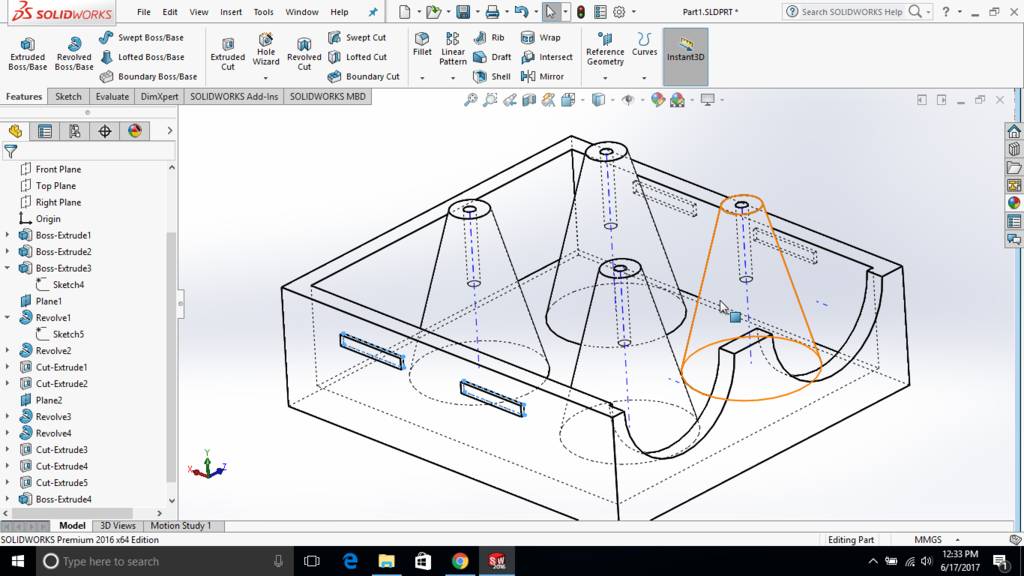Image resolution: width=1024 pixels, height=576 pixels.
Task: Choose Swept Boss/Base feature
Action: pos(142,38)
